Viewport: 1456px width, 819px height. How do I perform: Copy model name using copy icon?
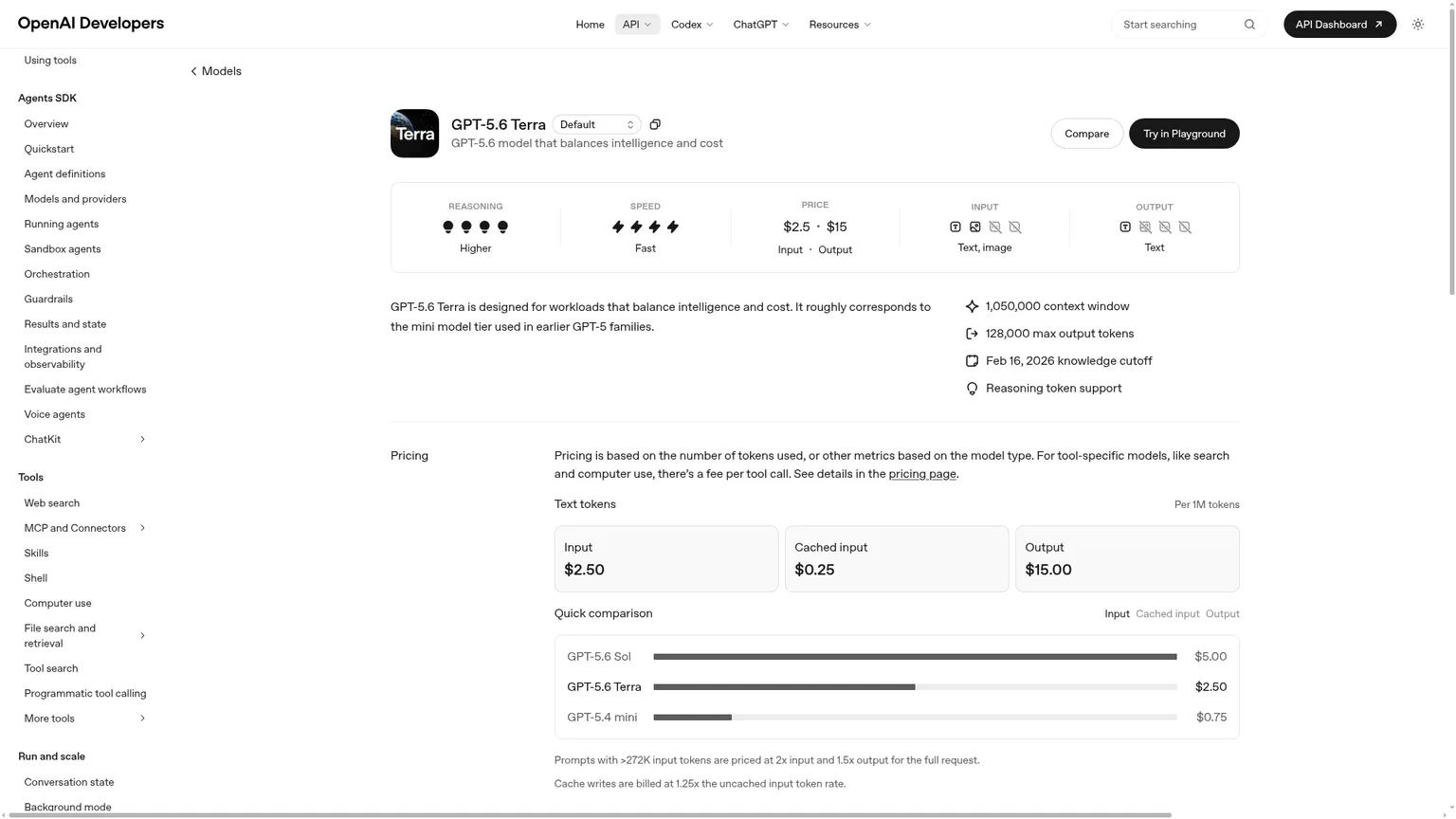(655, 124)
